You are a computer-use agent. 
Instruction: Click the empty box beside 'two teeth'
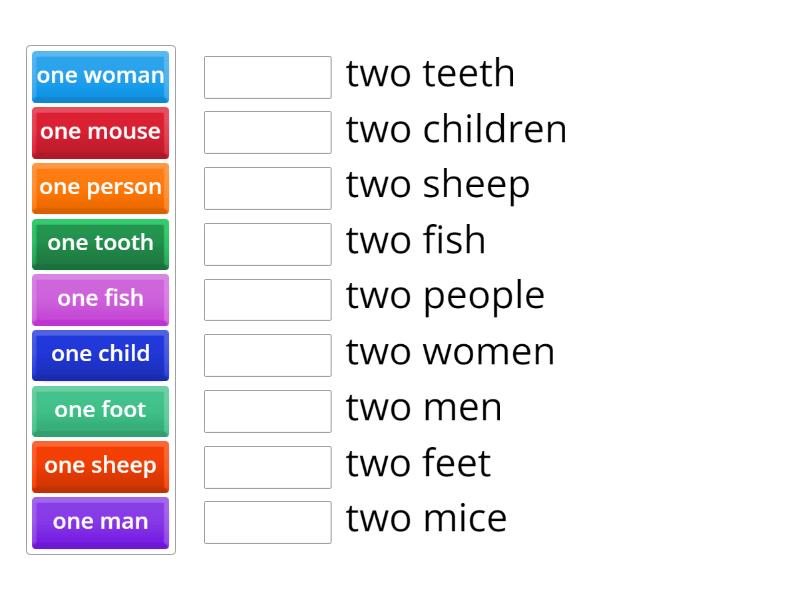(x=267, y=77)
